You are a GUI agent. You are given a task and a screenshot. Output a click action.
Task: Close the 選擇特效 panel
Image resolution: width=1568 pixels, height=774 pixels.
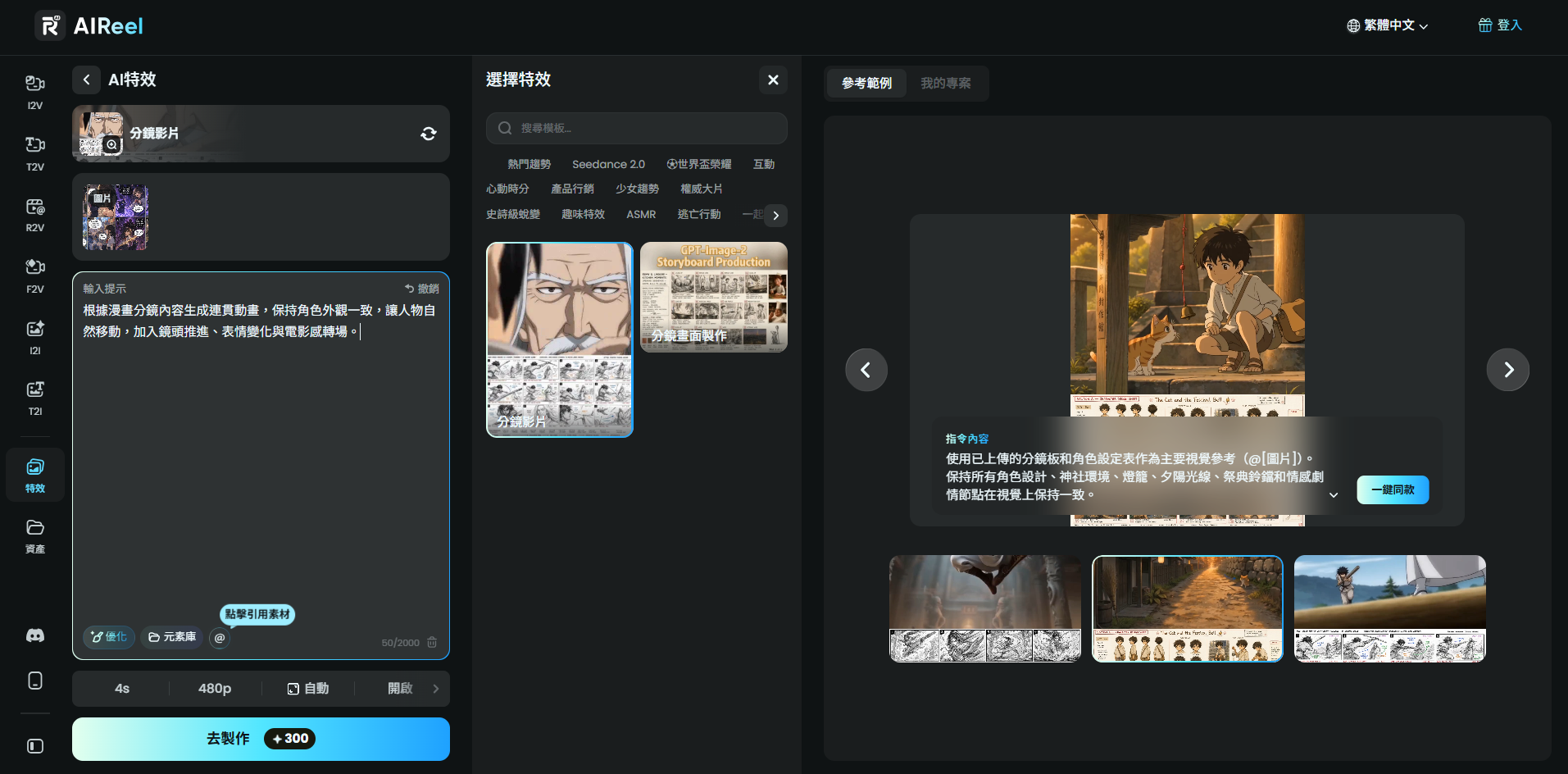coord(773,80)
